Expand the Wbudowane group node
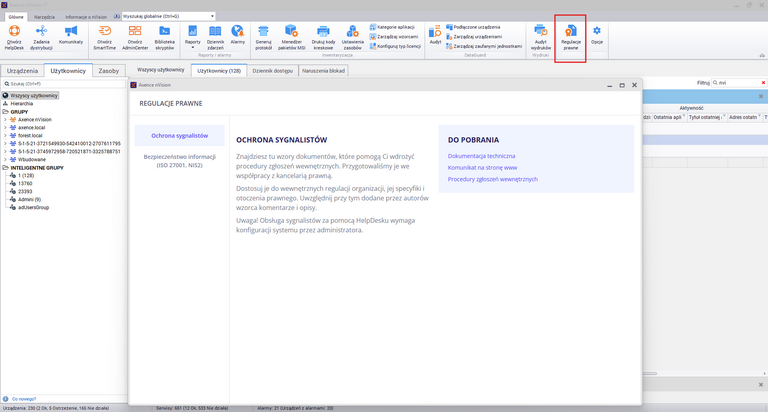This screenshot has height=412, width=768. 5,160
